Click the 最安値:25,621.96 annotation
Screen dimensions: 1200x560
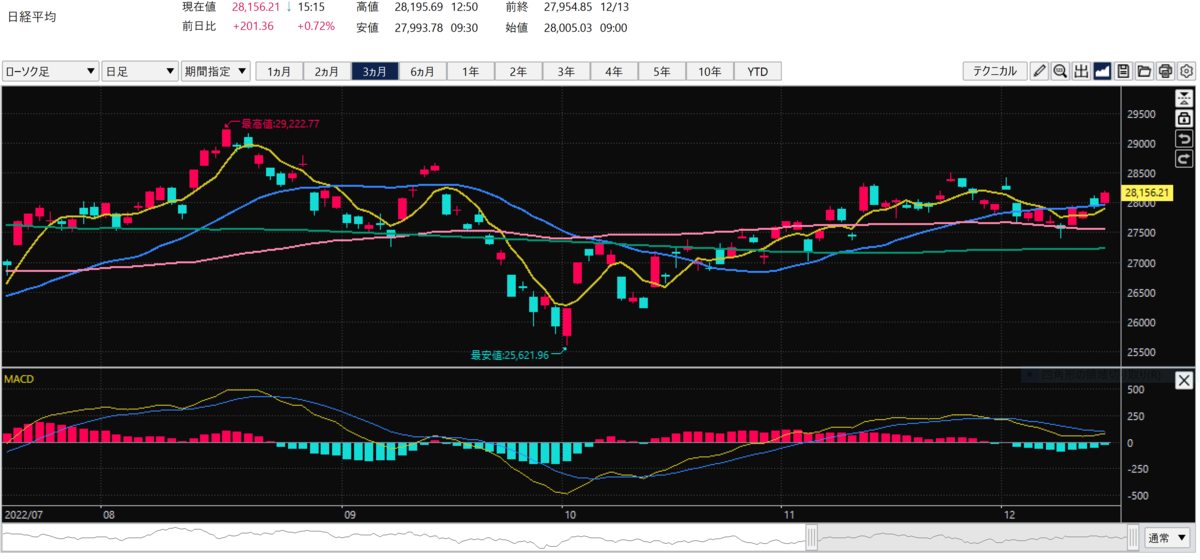510,353
